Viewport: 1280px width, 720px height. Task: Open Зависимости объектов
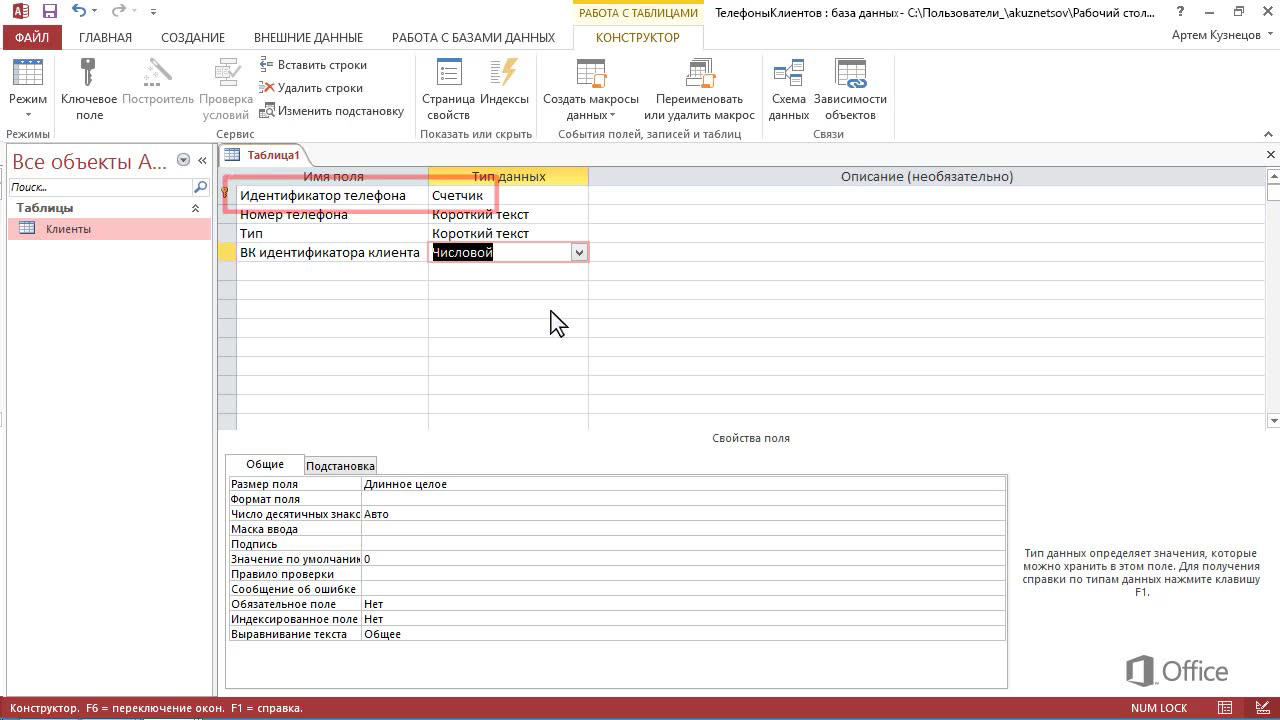pyautogui.click(x=850, y=88)
